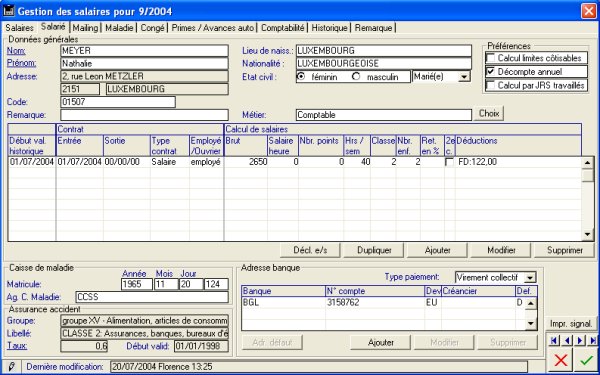Open the Remarque tab
The height and width of the screenshot is (375, 600).
coord(373,28)
